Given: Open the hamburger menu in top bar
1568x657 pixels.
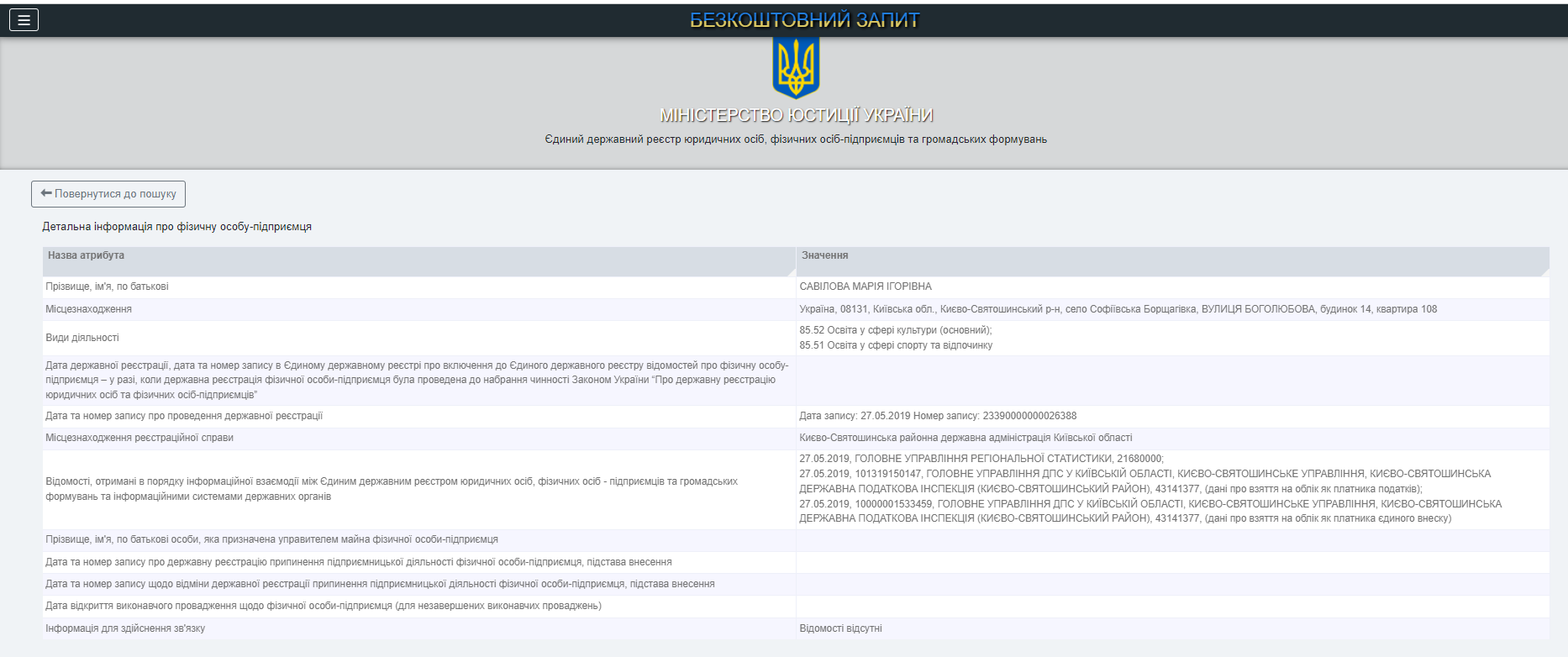Looking at the screenshot, I should click(x=24, y=20).
